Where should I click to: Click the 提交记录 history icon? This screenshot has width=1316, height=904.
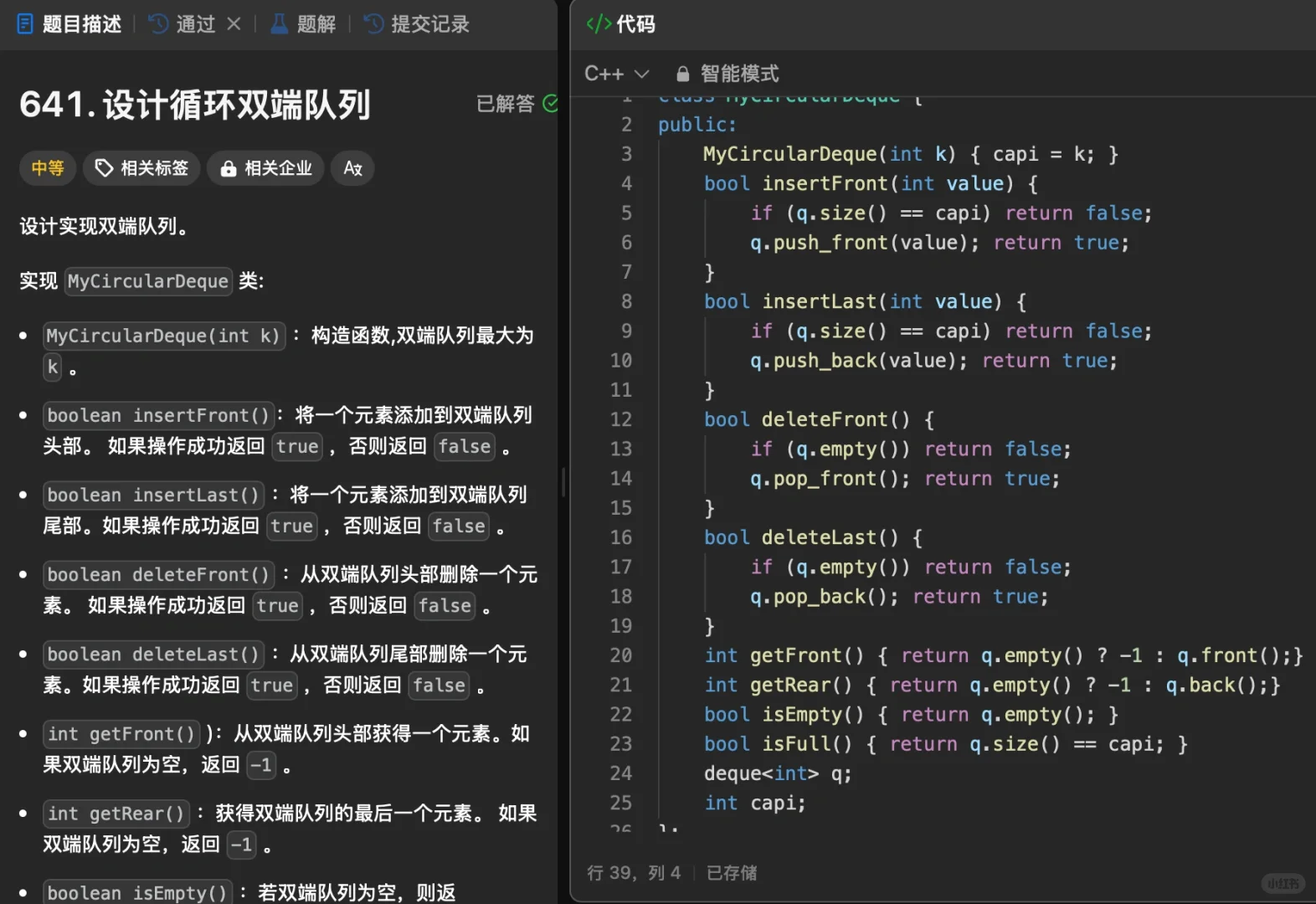374,23
